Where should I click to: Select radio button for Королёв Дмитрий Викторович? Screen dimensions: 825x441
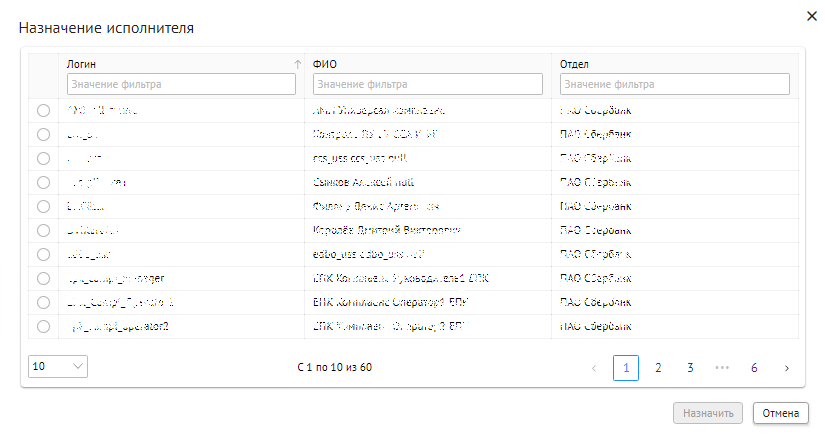tap(43, 230)
